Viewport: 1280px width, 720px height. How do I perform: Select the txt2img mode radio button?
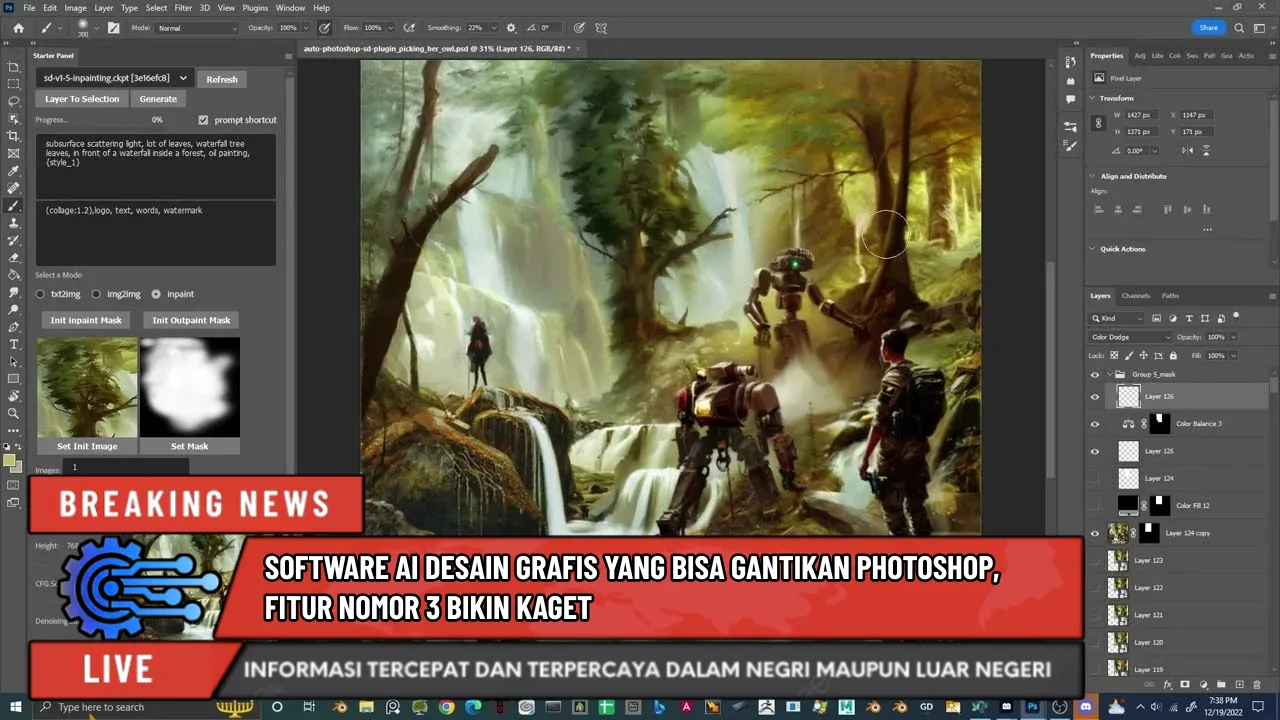(41, 295)
